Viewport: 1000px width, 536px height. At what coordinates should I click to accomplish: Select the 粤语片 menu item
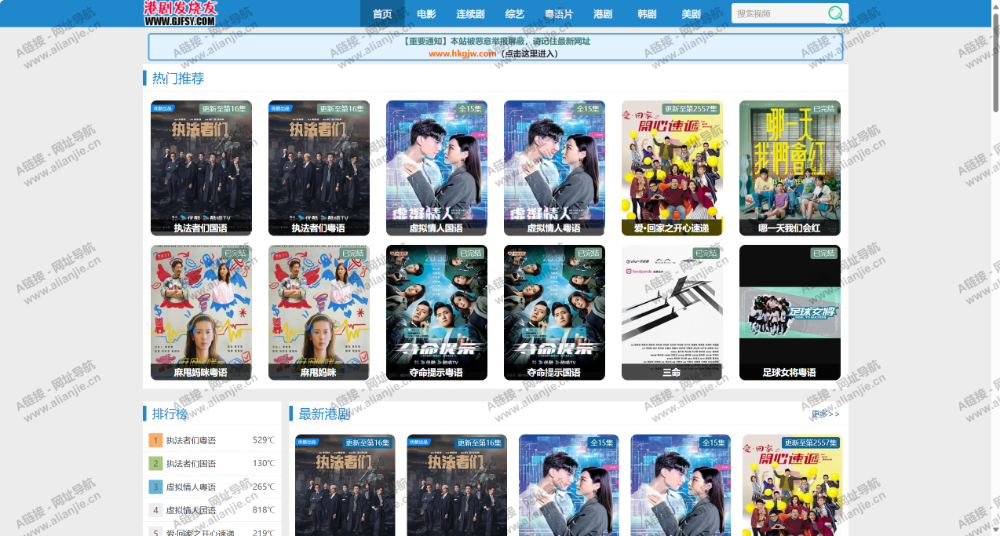coord(559,13)
